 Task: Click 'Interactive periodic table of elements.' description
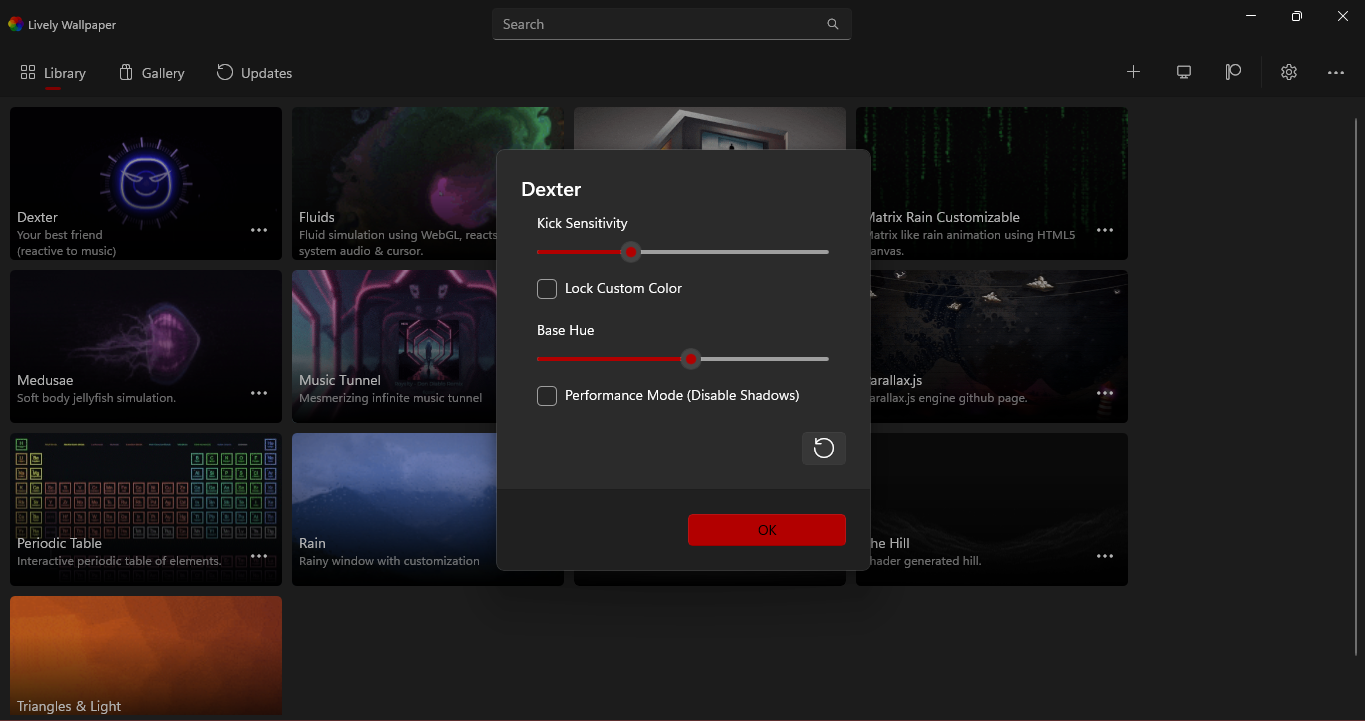[x=119, y=561]
